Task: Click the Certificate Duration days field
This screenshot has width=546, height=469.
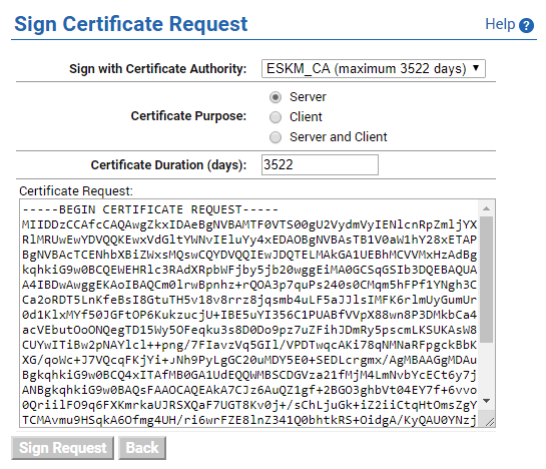Action: point(320,165)
